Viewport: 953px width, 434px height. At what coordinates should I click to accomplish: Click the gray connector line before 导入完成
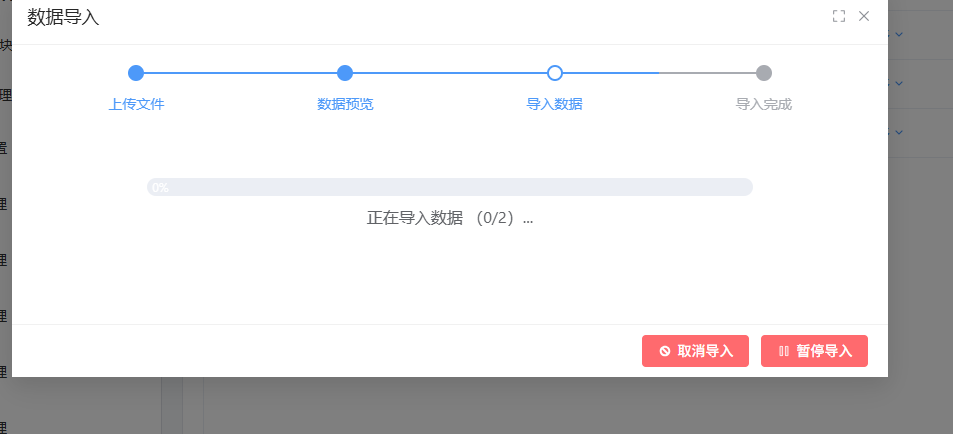(x=707, y=73)
